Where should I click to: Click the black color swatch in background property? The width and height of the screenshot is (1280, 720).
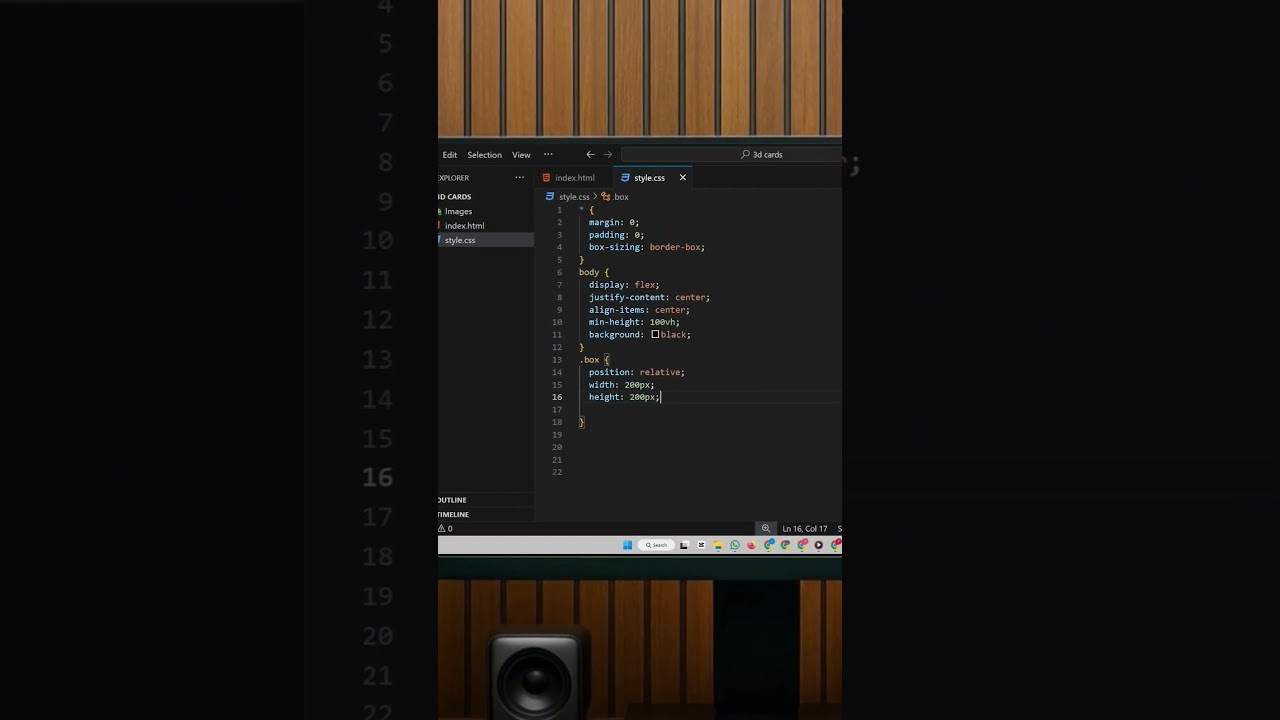pos(655,335)
